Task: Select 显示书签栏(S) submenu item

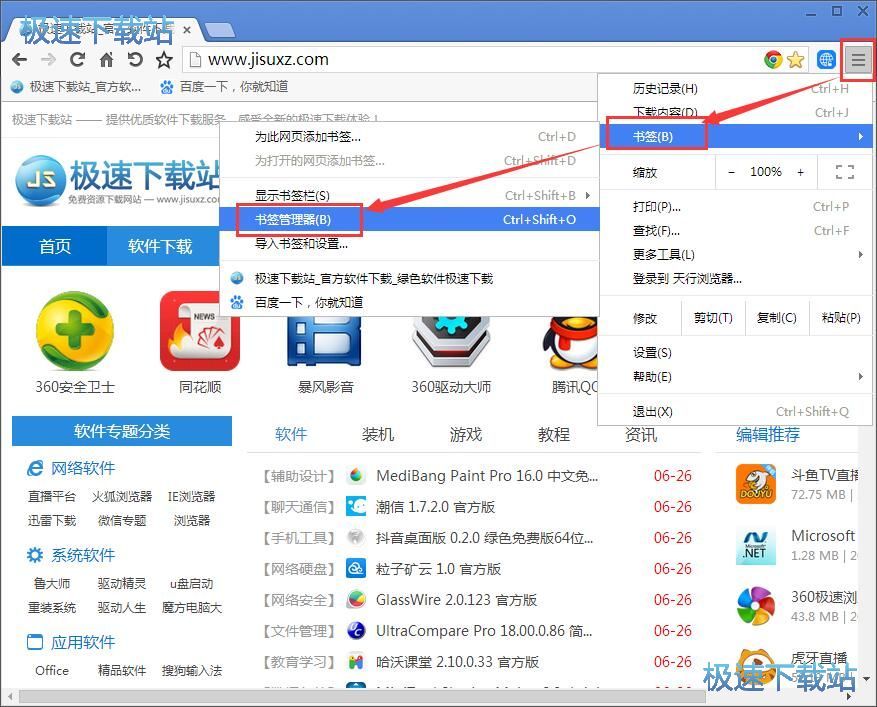Action: (x=409, y=196)
